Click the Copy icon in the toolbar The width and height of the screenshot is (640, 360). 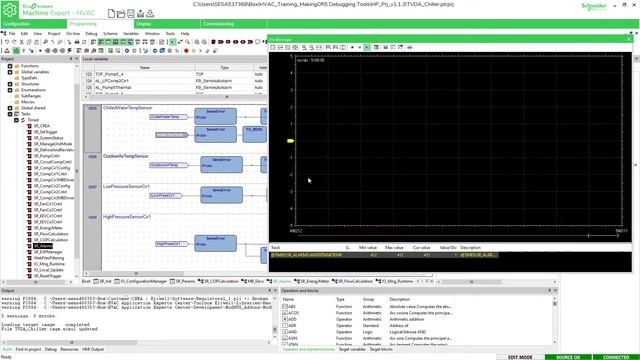(29, 42)
